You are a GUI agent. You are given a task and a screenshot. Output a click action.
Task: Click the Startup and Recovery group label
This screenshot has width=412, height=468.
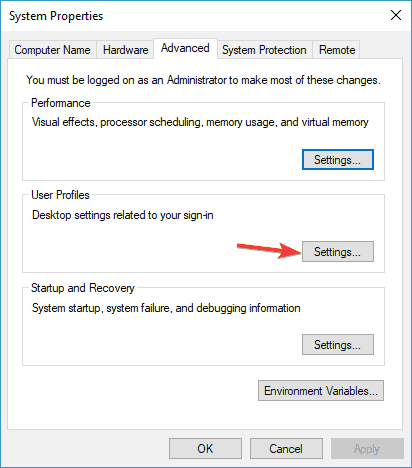coord(83,288)
